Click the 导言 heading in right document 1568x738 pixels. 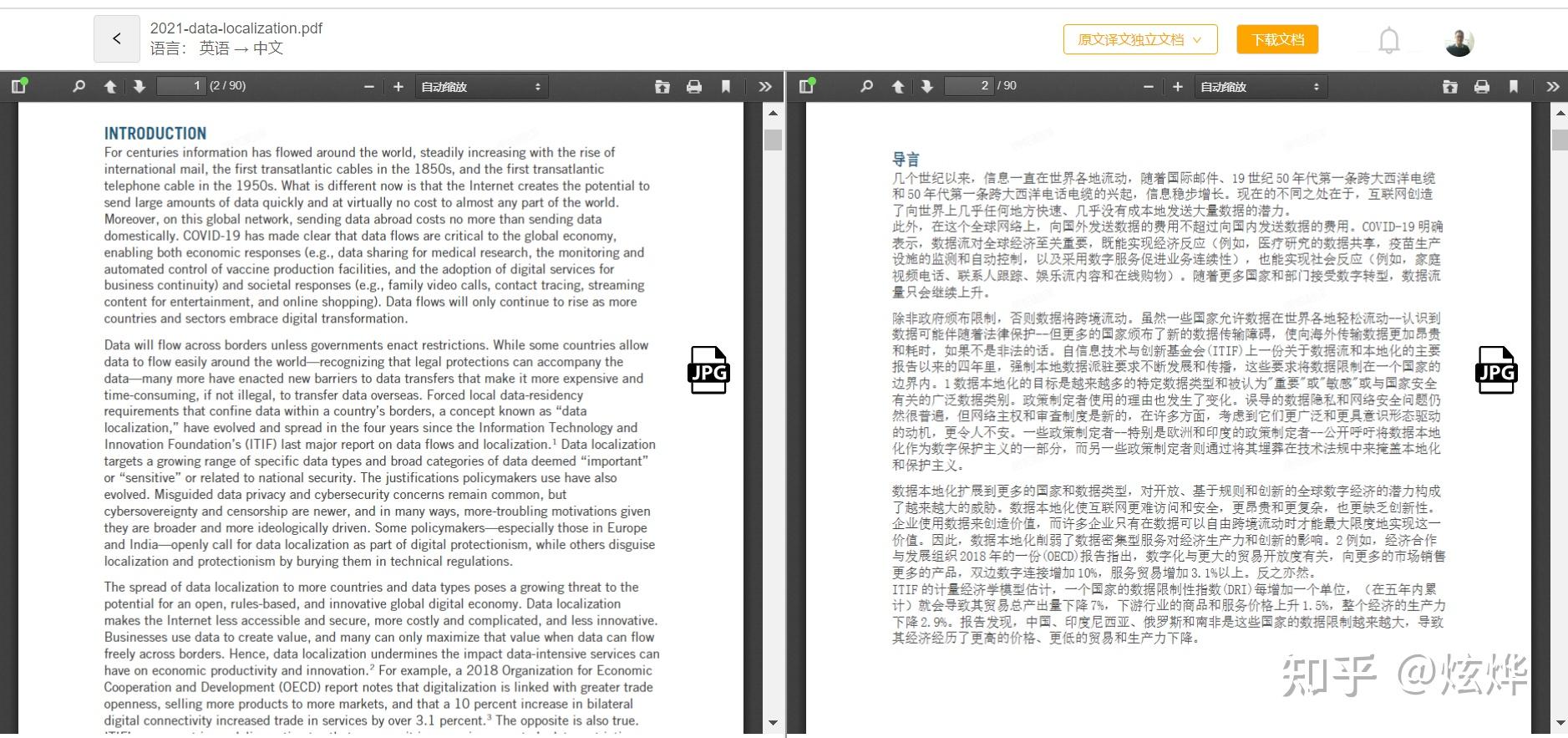pos(906,159)
